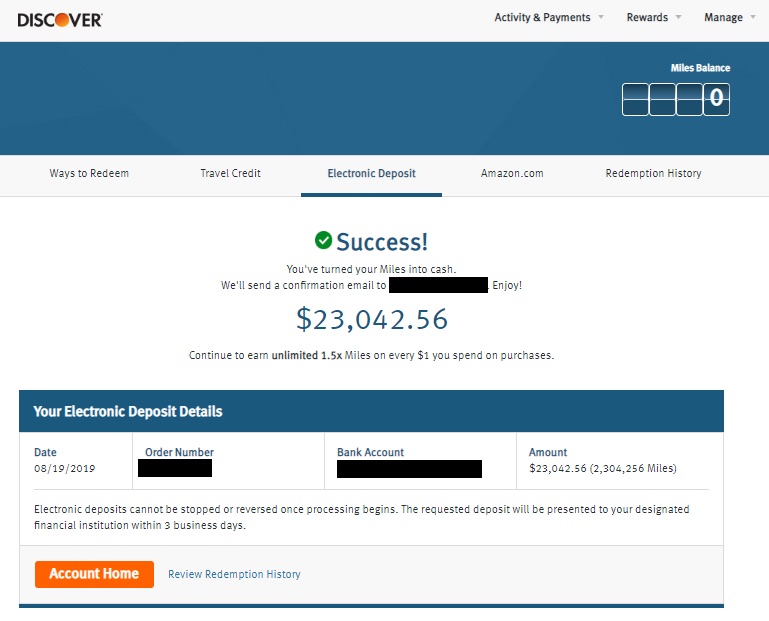Click the Order Number label
This screenshot has height=621, width=769.
[x=179, y=452]
